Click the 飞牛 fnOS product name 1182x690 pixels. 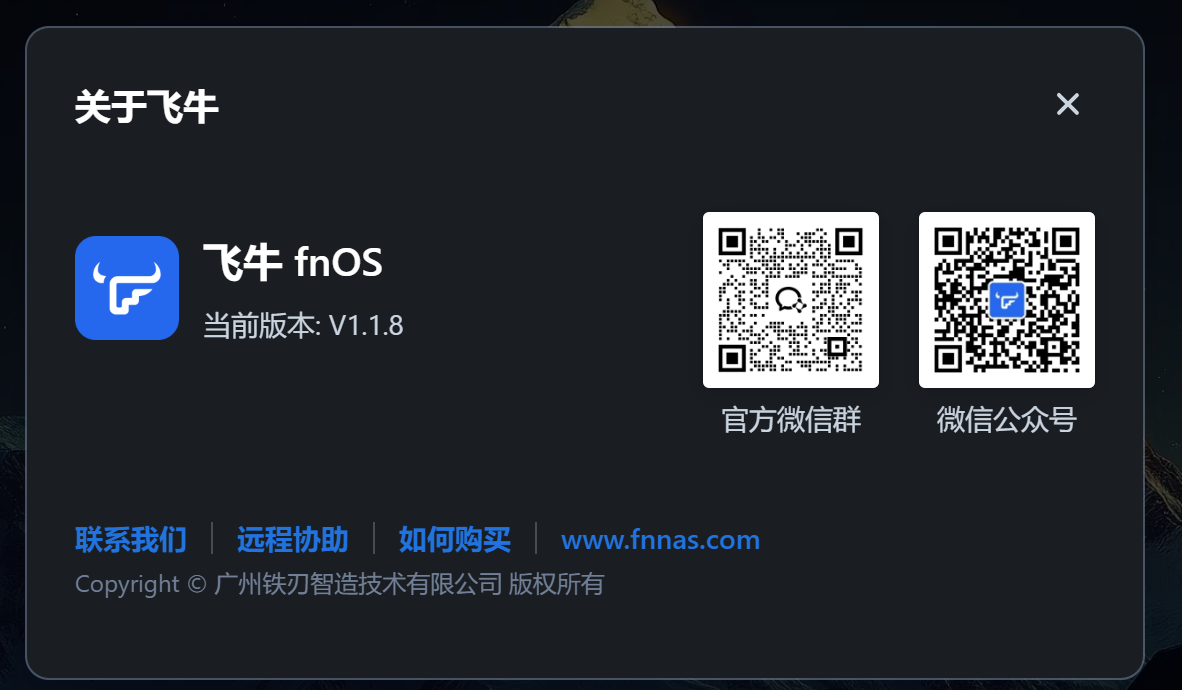pos(292,262)
